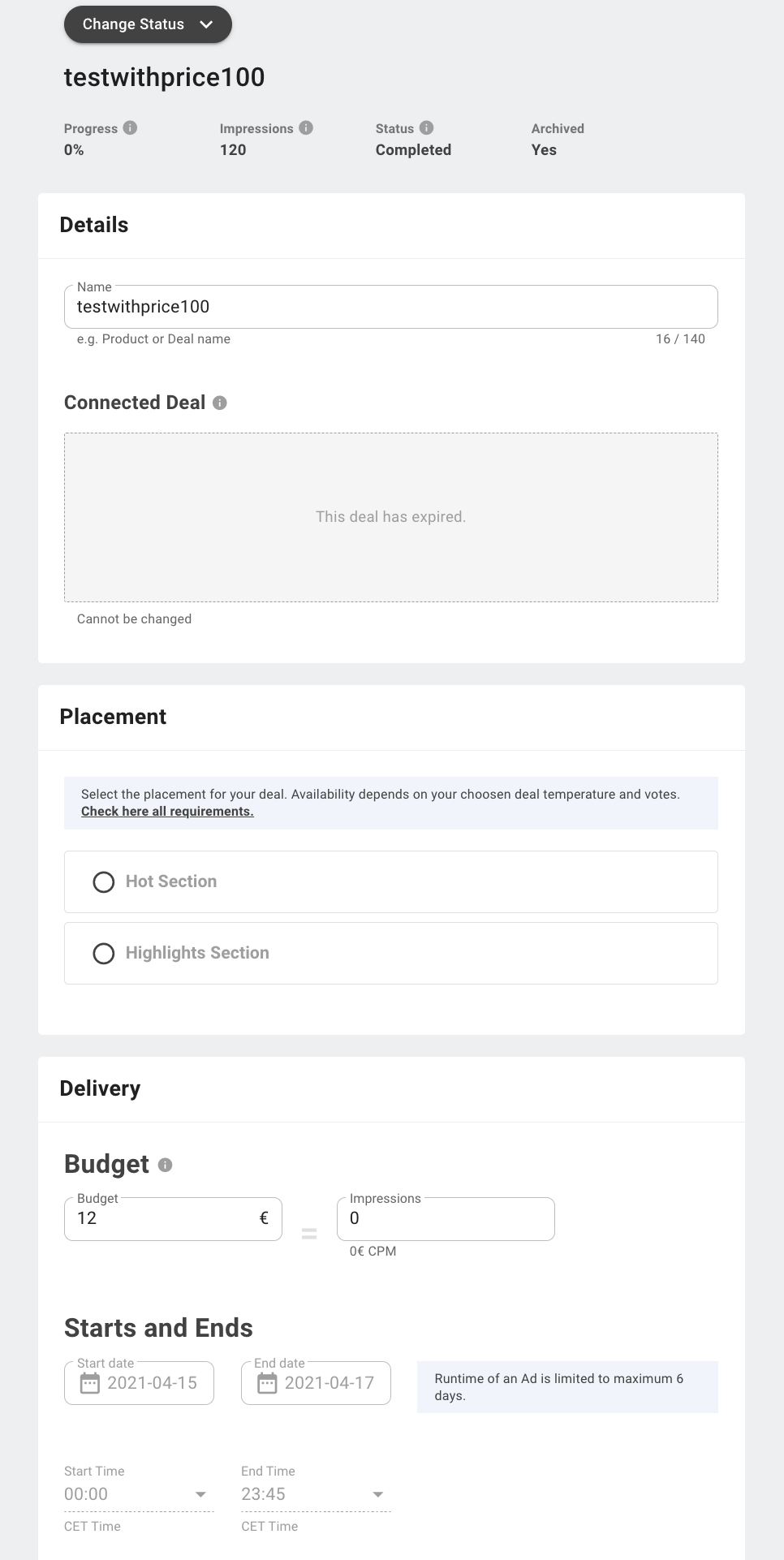784x1560 pixels.
Task: Open the 'Check here all requirements' link
Action: pos(167,812)
